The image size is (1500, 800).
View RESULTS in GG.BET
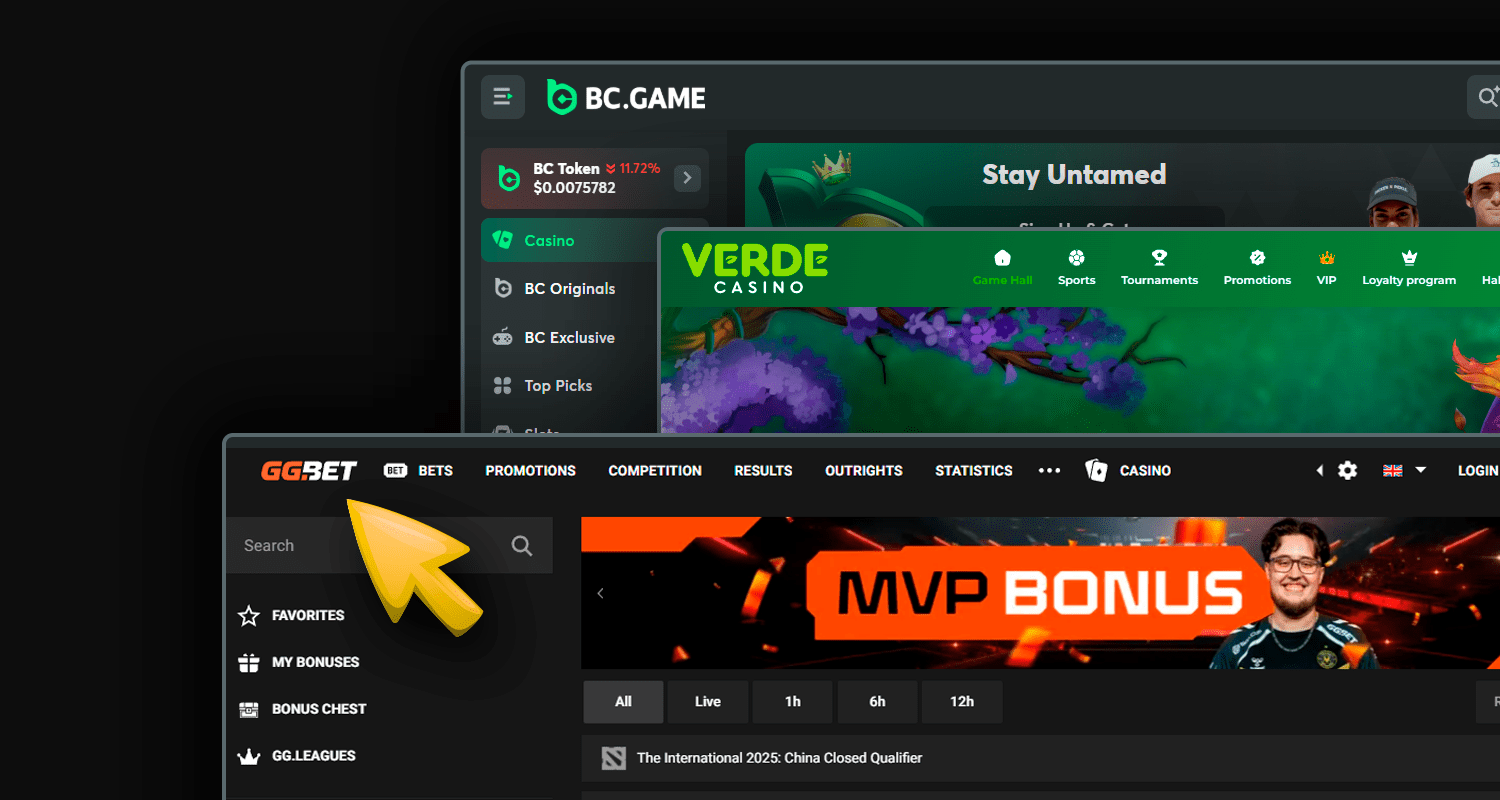[x=763, y=471]
